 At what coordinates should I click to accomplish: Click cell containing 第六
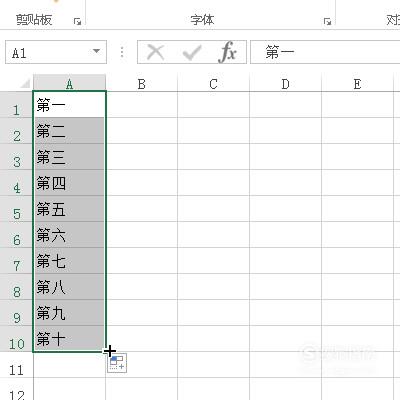[x=69, y=235]
